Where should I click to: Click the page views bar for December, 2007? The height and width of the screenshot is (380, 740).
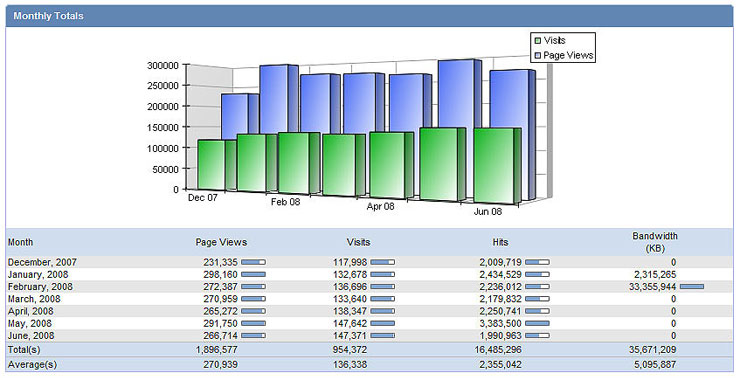(253, 262)
